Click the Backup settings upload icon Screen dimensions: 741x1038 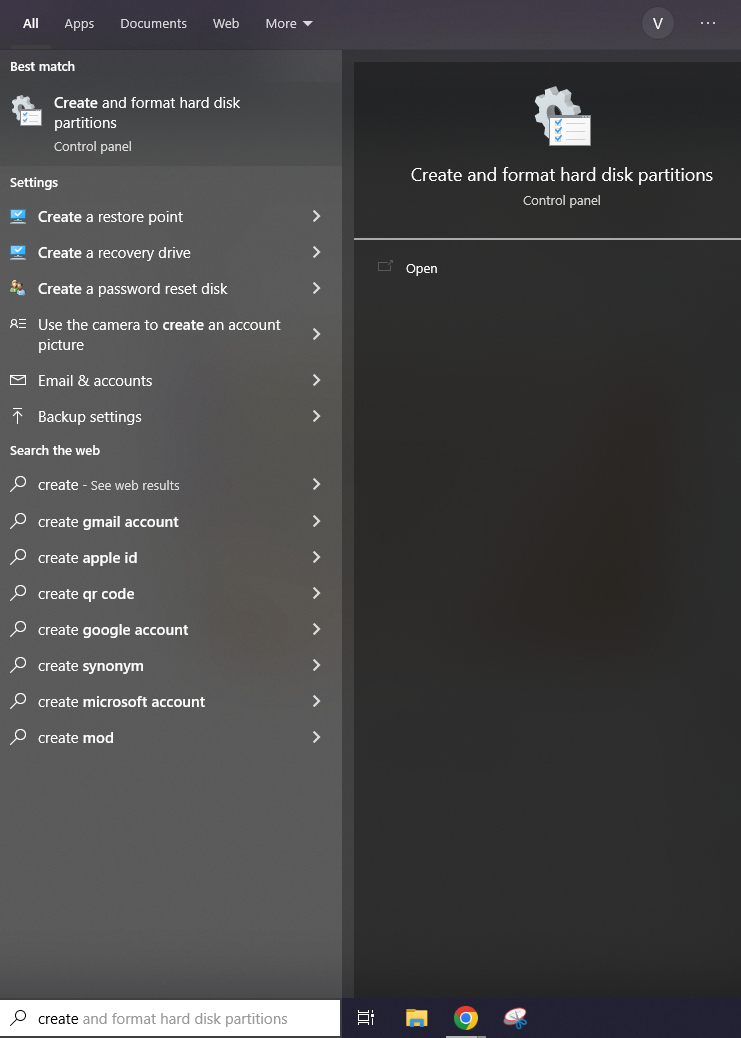tap(18, 416)
